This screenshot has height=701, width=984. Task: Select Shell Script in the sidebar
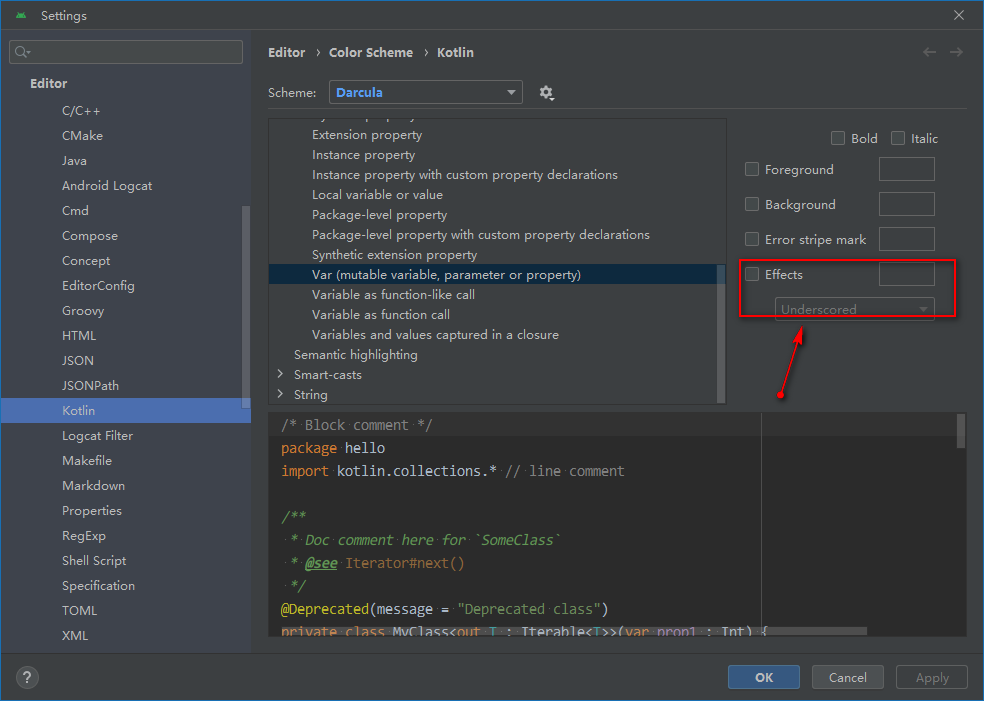pyautogui.click(x=94, y=560)
